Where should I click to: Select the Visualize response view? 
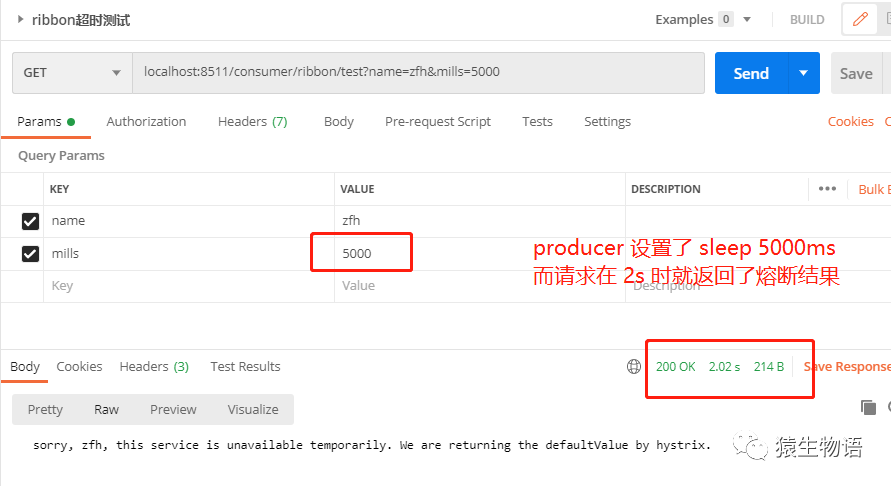click(253, 409)
